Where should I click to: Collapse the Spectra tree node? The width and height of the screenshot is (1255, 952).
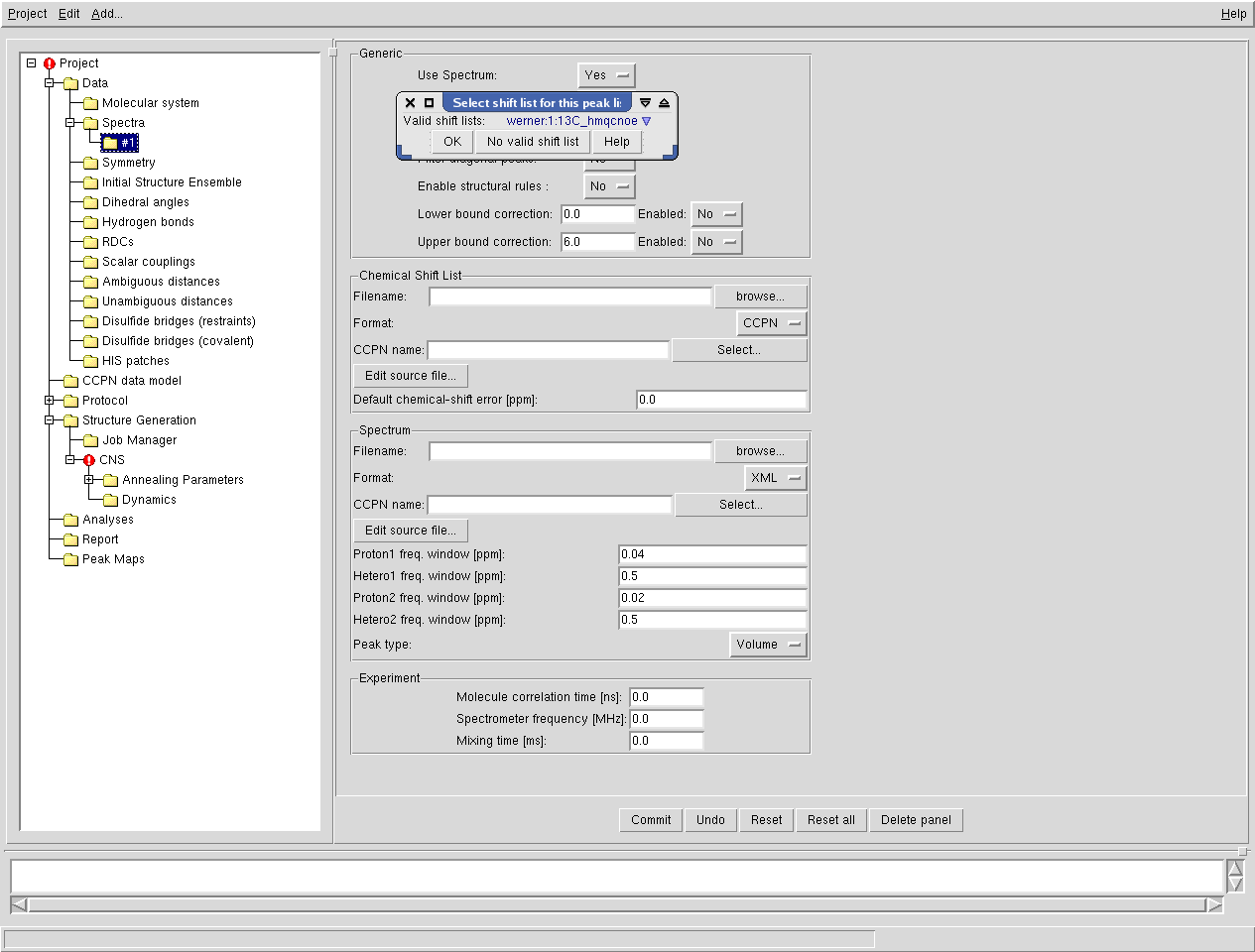tap(70, 123)
